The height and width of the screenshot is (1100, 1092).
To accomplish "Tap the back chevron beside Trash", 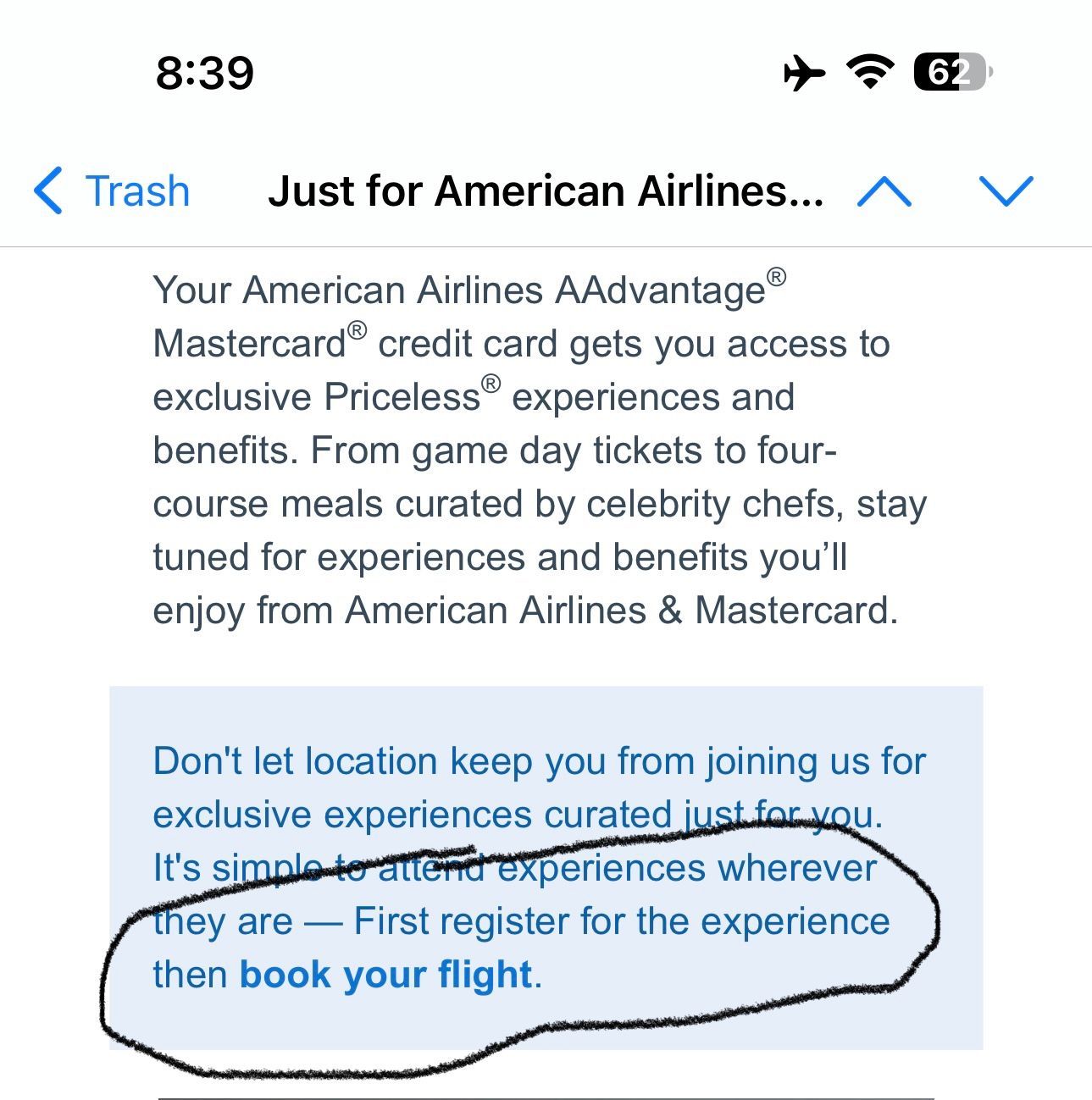I will (x=48, y=191).
